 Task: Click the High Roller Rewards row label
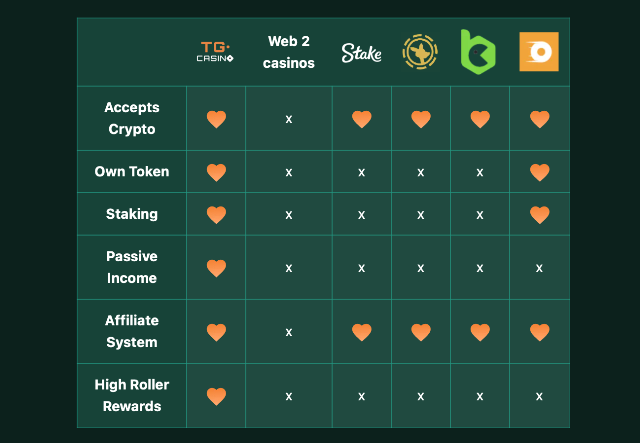coord(132,395)
